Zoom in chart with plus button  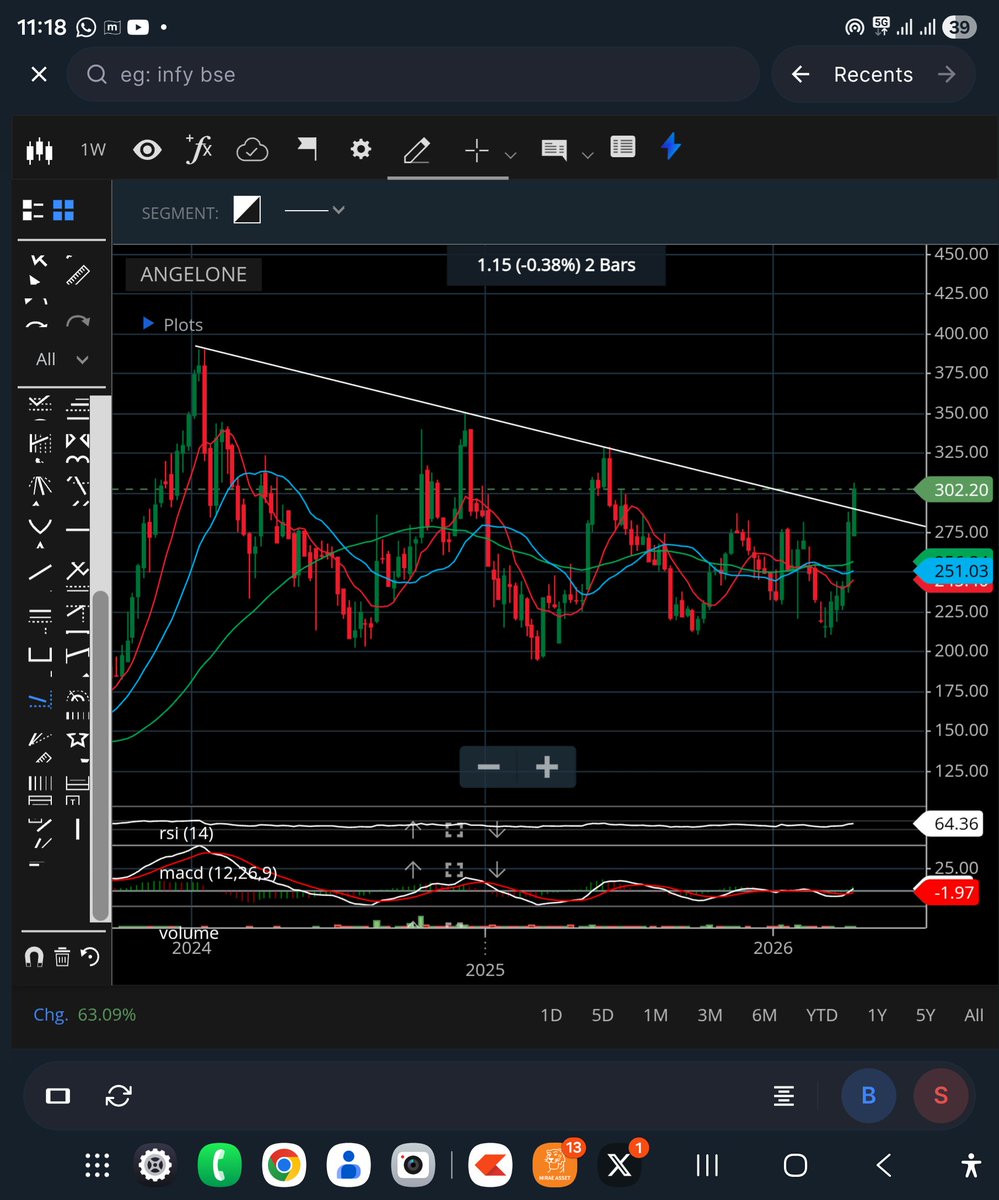546,767
